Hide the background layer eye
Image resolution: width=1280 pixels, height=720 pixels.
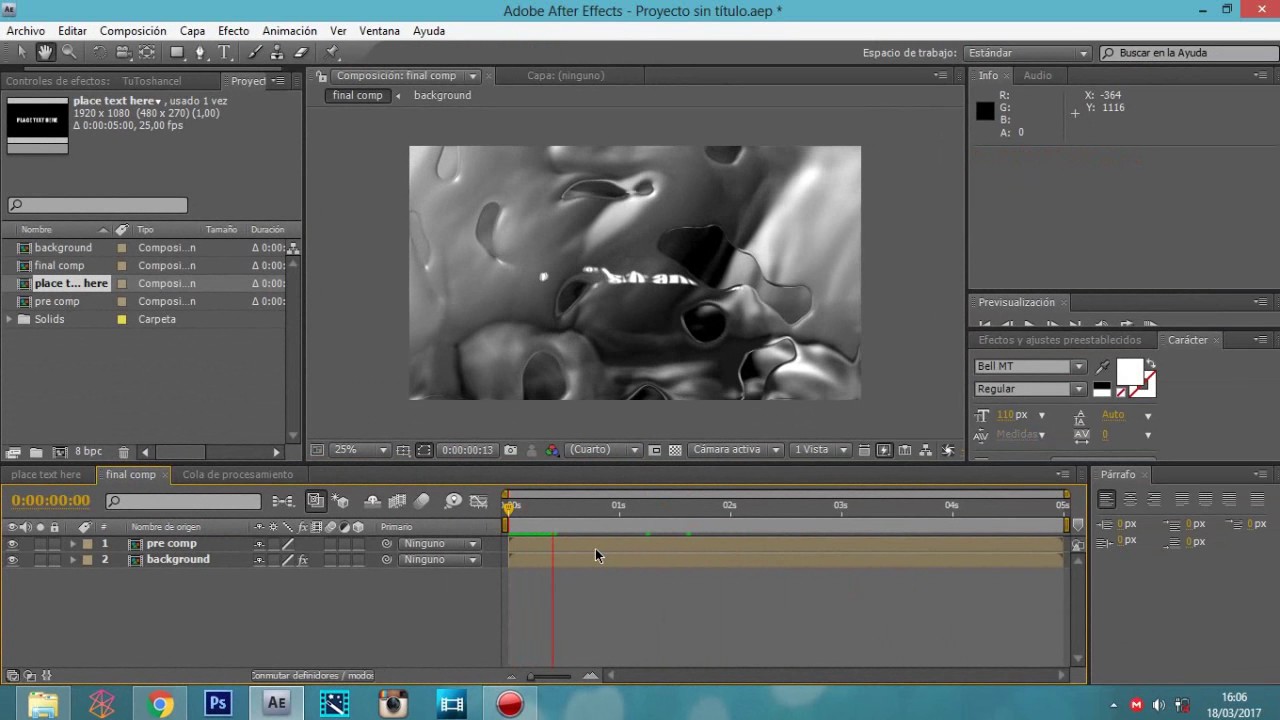pyautogui.click(x=12, y=560)
